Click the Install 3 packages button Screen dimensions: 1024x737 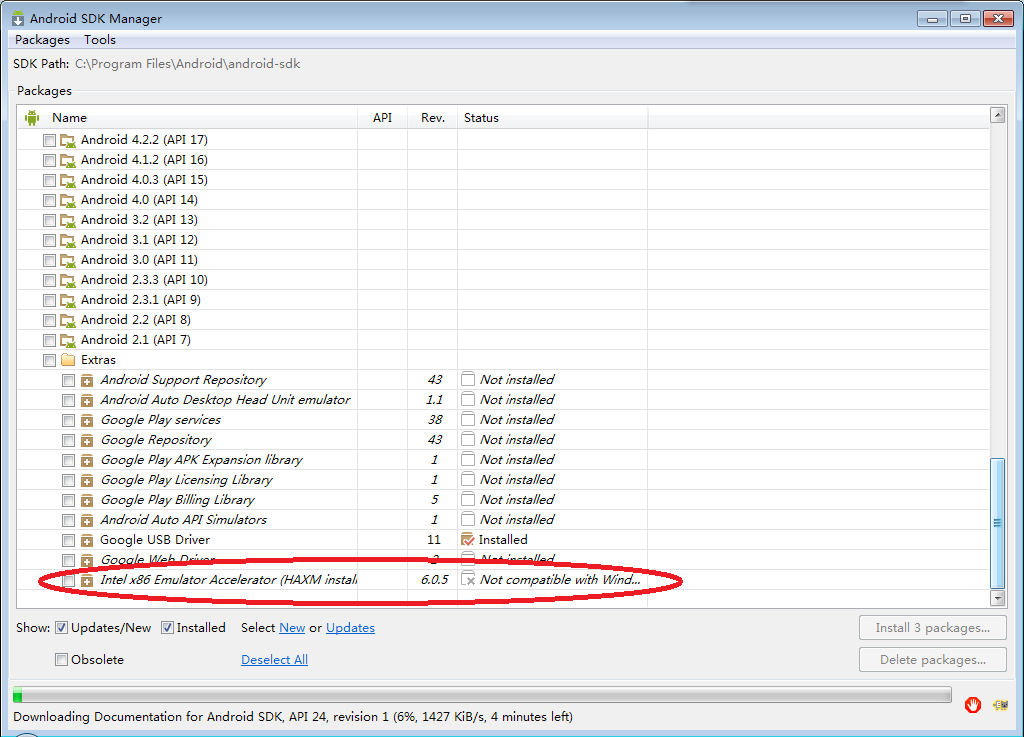click(933, 628)
